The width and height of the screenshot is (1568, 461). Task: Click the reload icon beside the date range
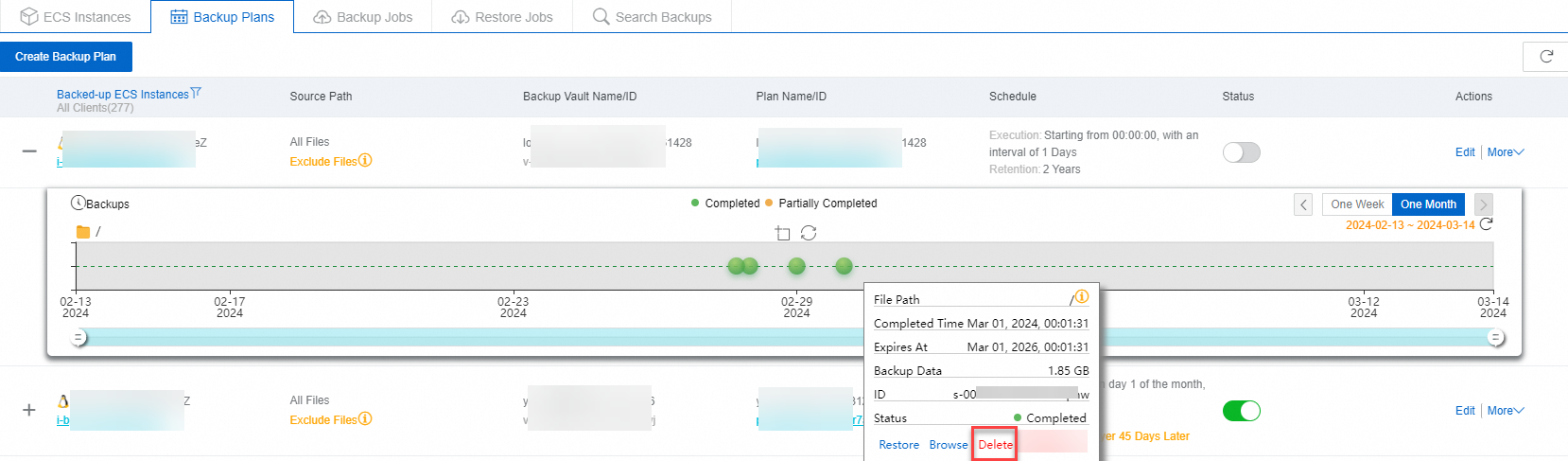click(1486, 224)
